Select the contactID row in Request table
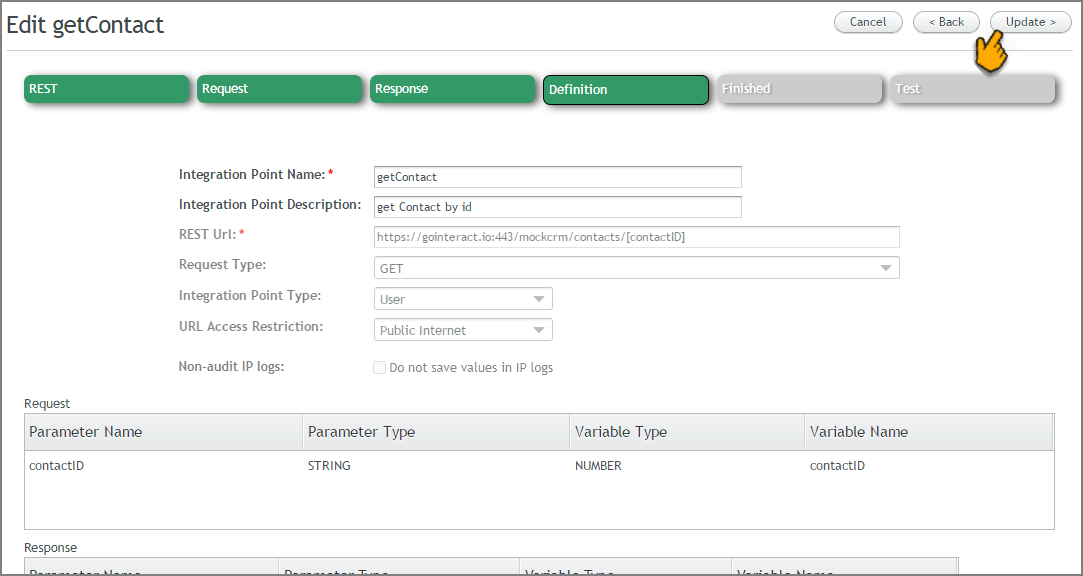Image resolution: width=1083 pixels, height=576 pixels. tap(539, 465)
